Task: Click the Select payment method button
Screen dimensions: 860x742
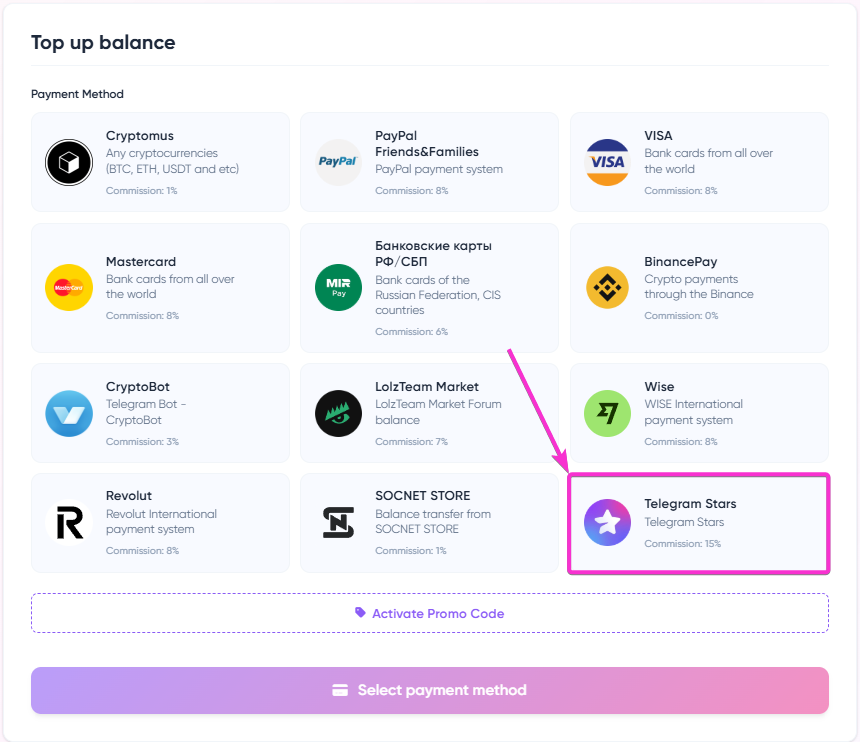Action: [x=429, y=690]
